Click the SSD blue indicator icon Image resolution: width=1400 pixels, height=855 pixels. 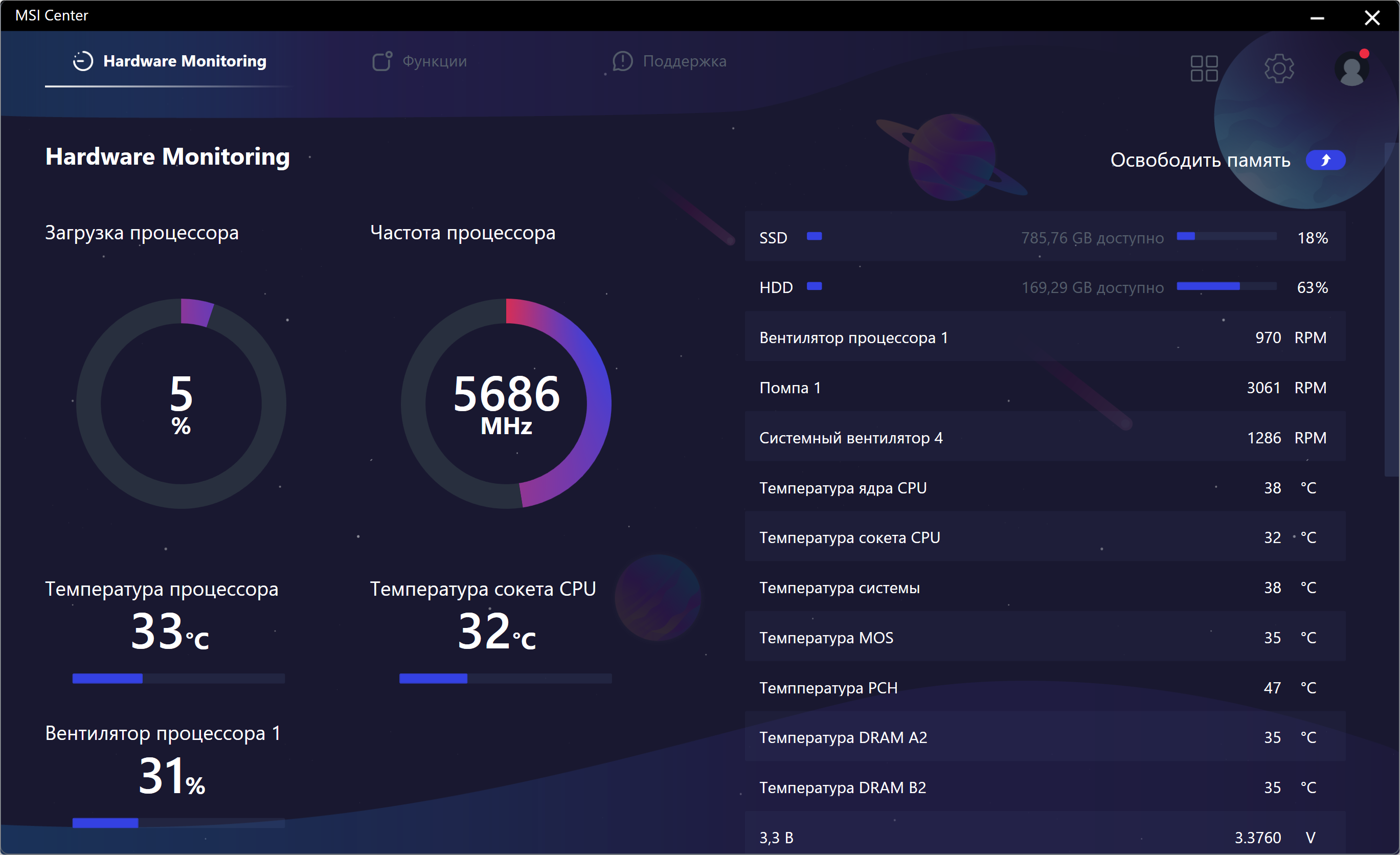point(814,236)
